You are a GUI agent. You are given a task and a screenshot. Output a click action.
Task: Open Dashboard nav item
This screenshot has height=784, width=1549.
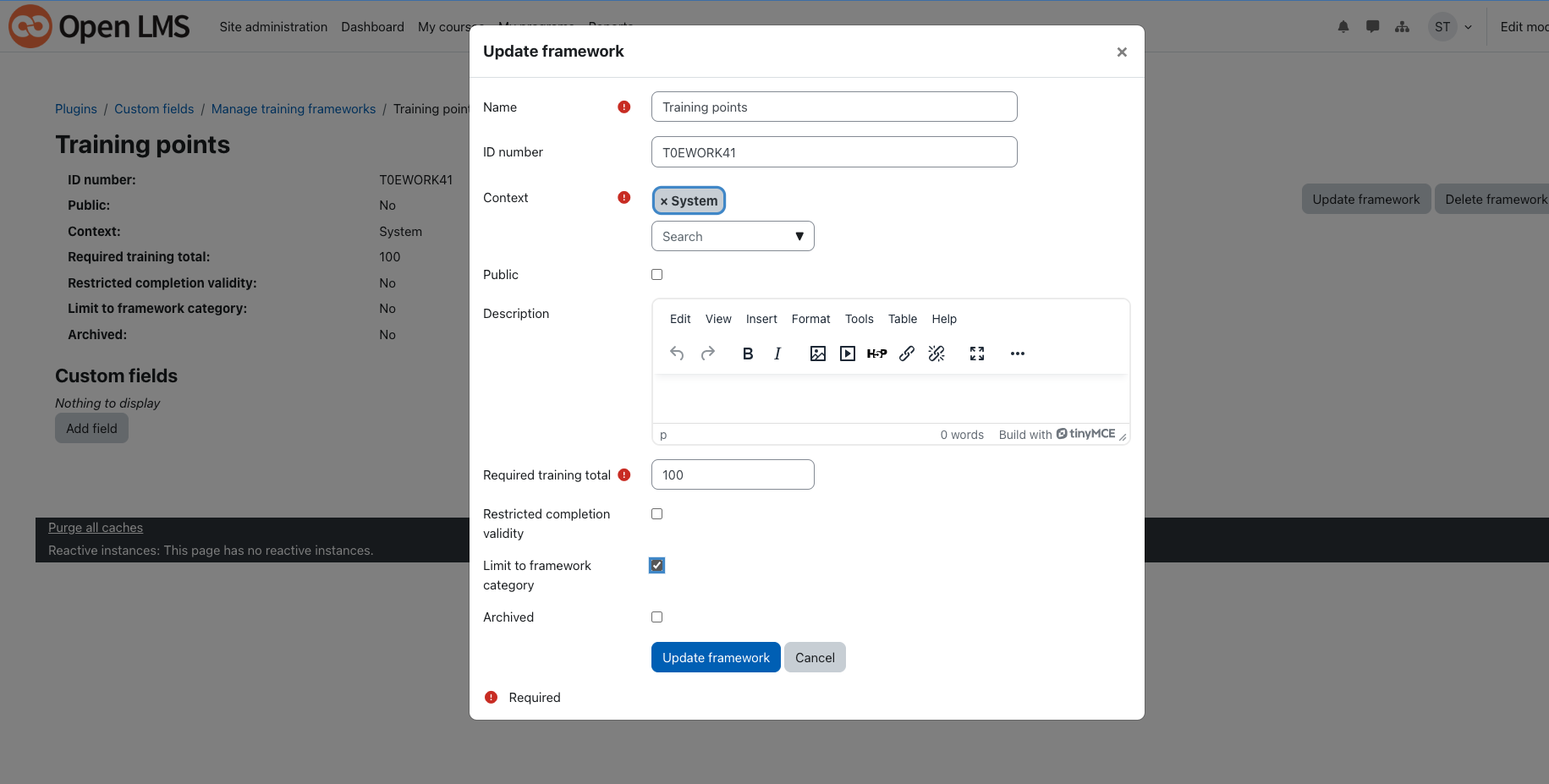click(x=372, y=27)
